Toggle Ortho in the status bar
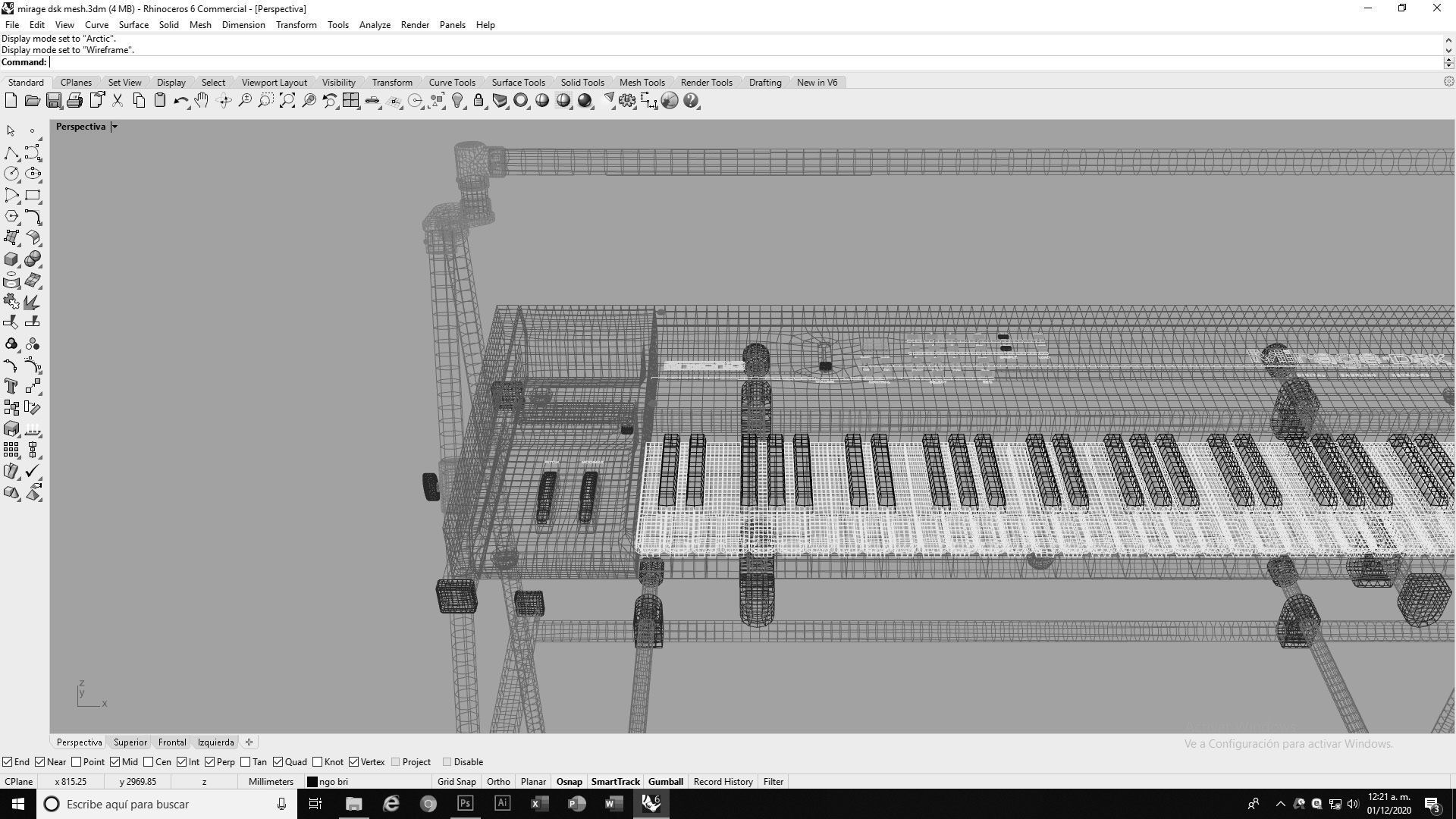1456x819 pixels. point(498,782)
